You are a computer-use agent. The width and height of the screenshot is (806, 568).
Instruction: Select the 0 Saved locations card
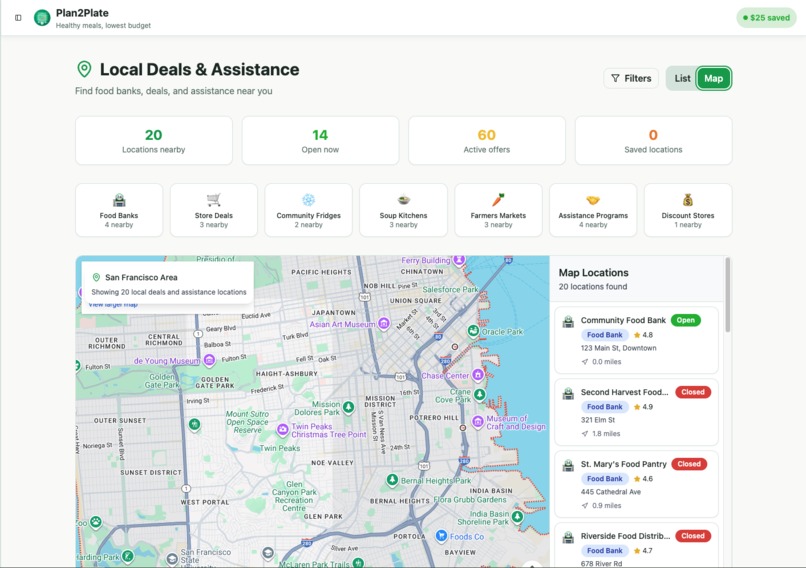tap(653, 140)
